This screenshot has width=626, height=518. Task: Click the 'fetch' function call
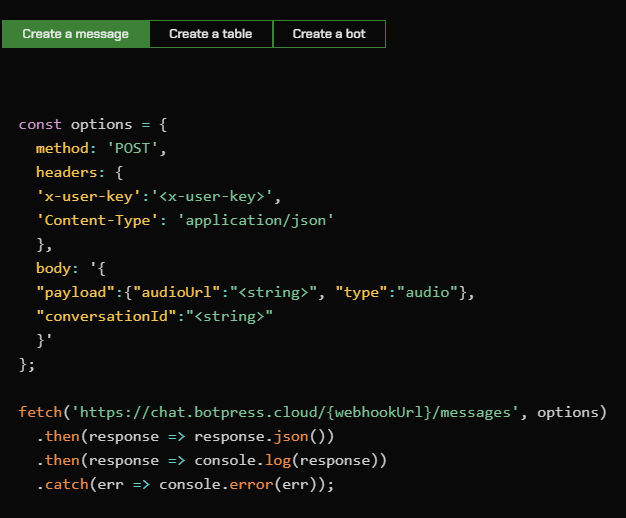pos(40,412)
